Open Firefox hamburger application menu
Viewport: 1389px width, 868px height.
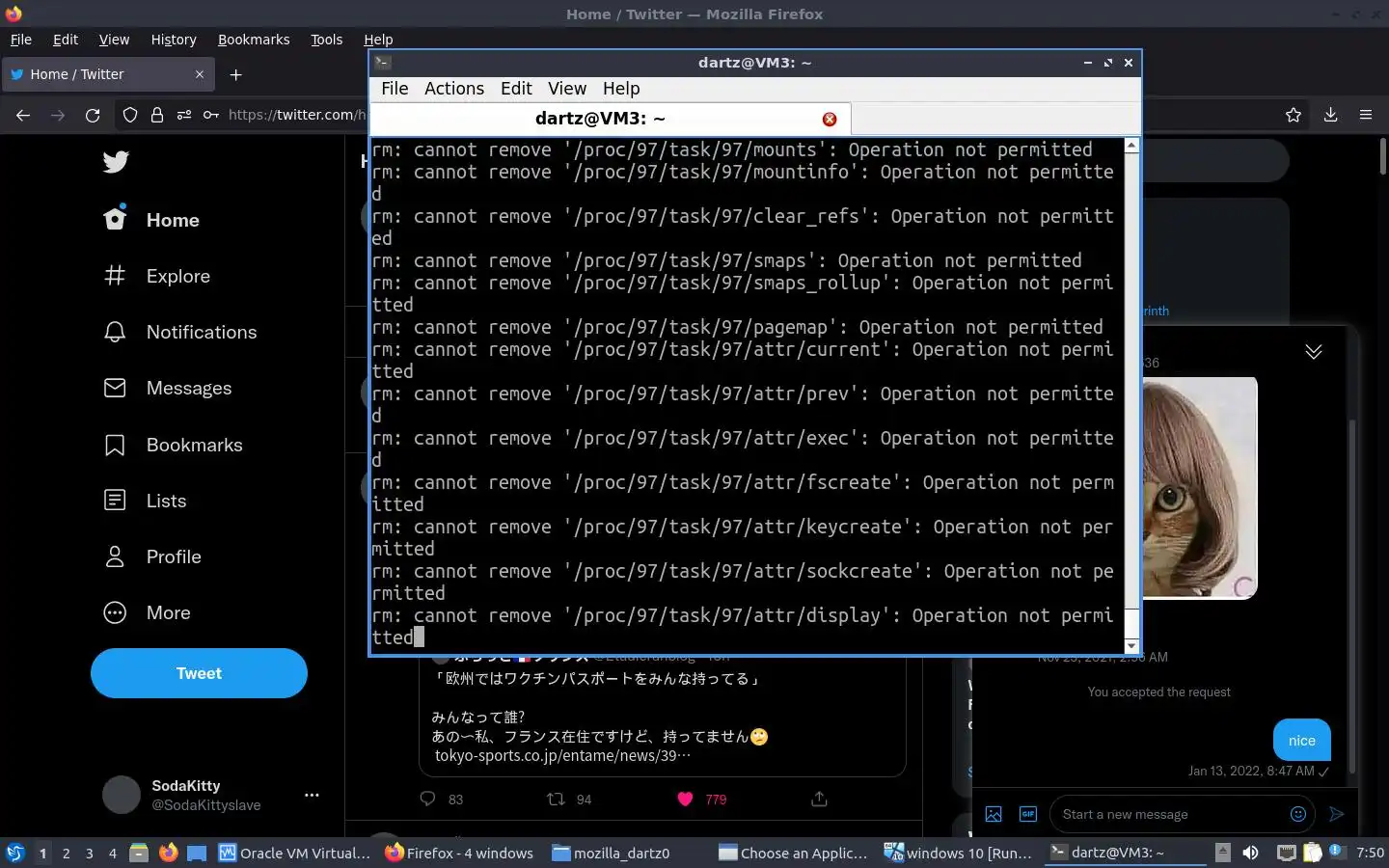point(1366,115)
